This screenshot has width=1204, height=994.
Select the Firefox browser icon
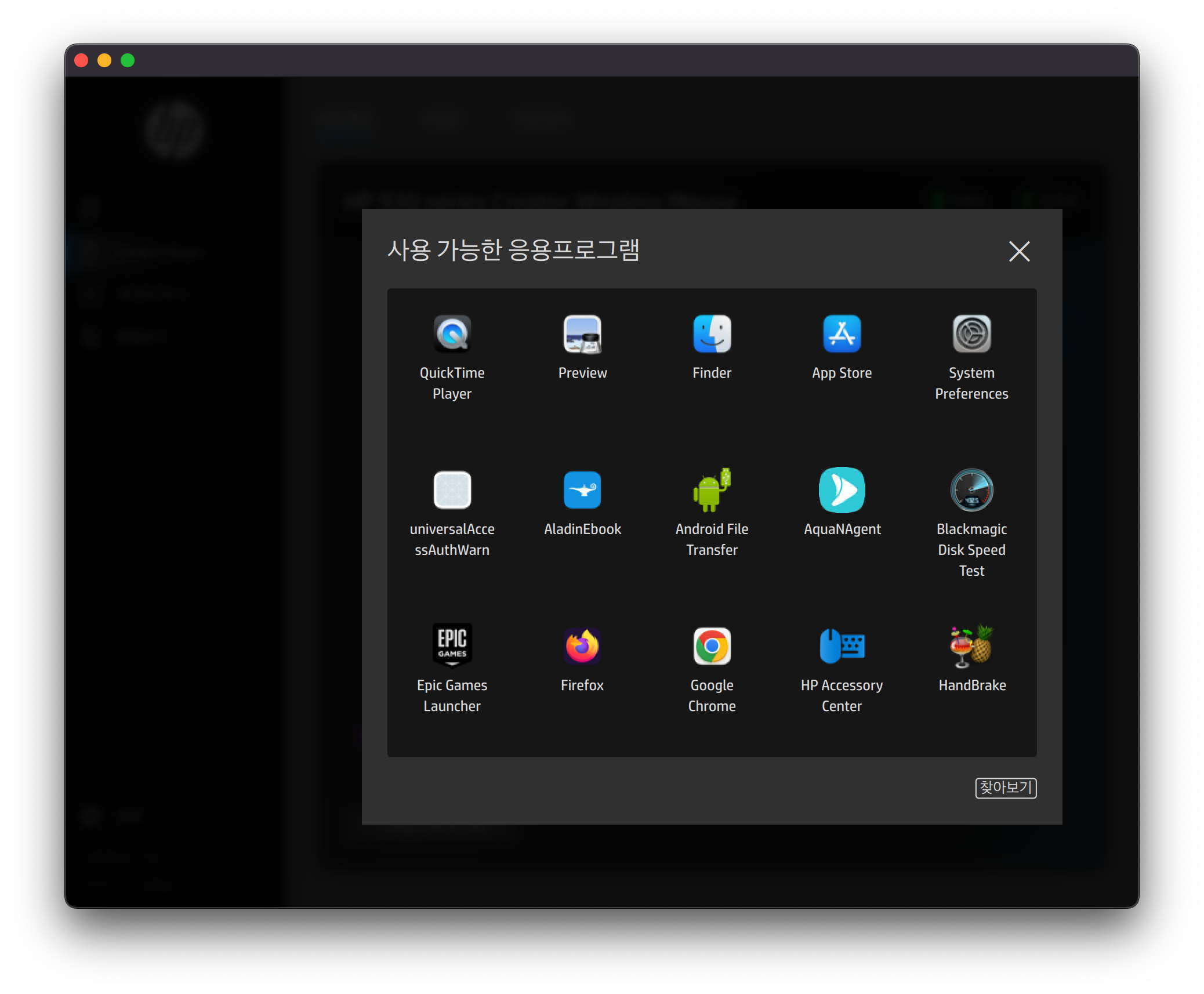point(582,645)
